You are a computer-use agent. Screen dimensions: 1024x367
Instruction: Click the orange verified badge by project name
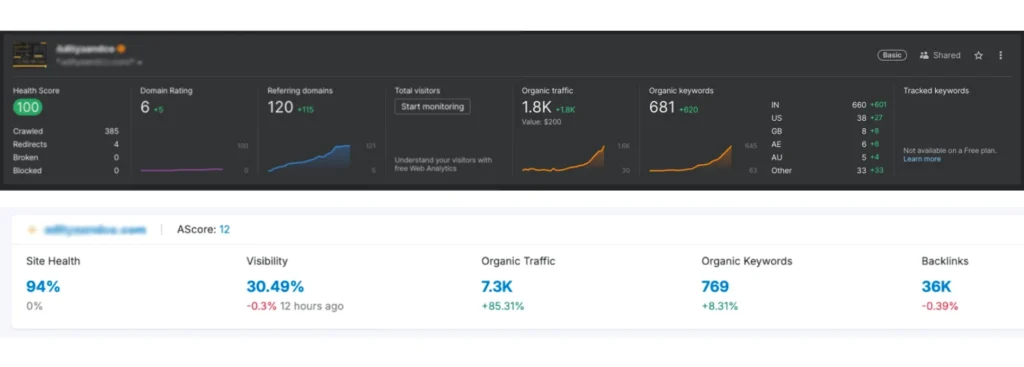click(x=121, y=48)
